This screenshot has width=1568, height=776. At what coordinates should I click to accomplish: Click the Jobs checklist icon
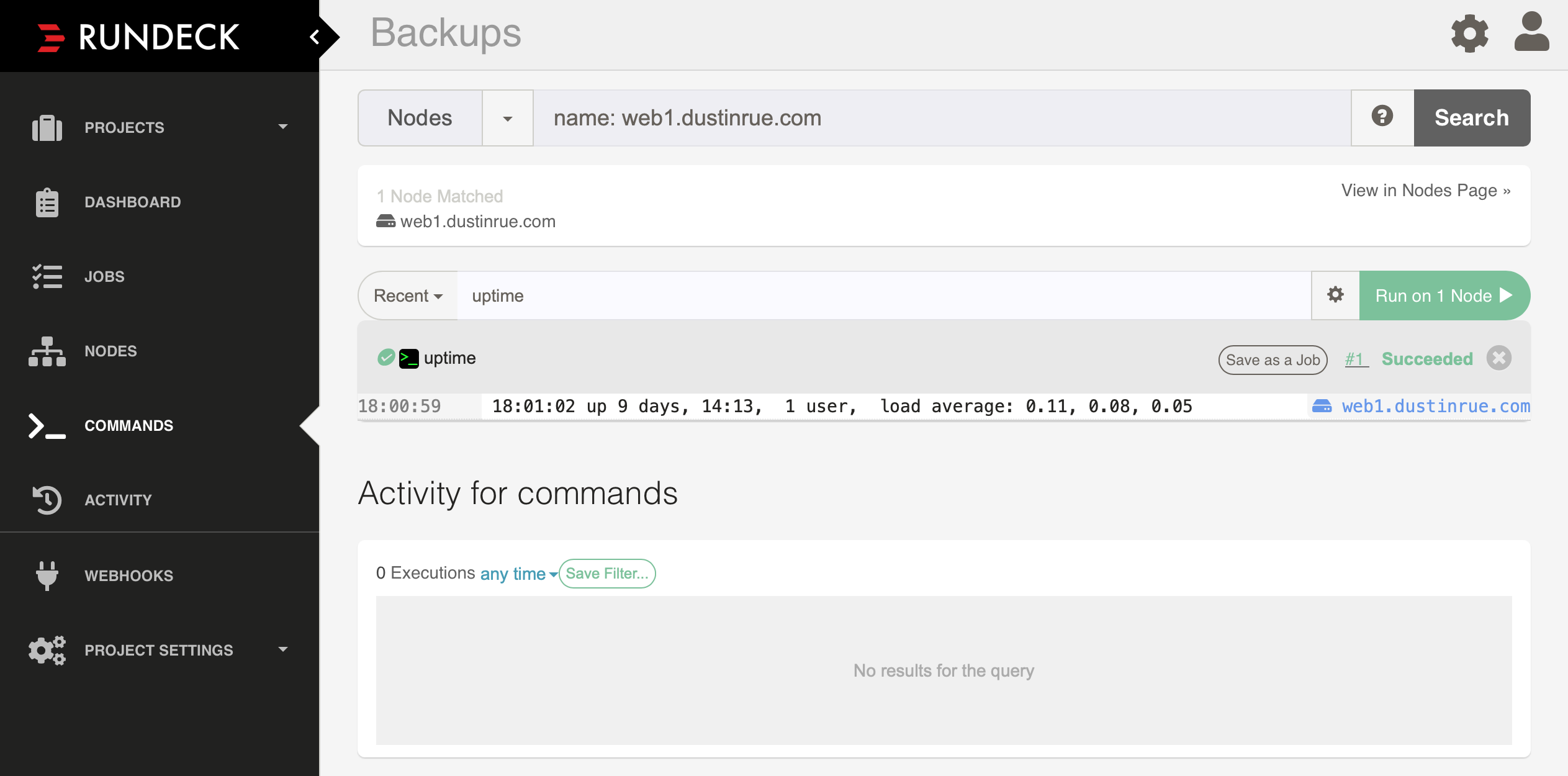(47, 277)
